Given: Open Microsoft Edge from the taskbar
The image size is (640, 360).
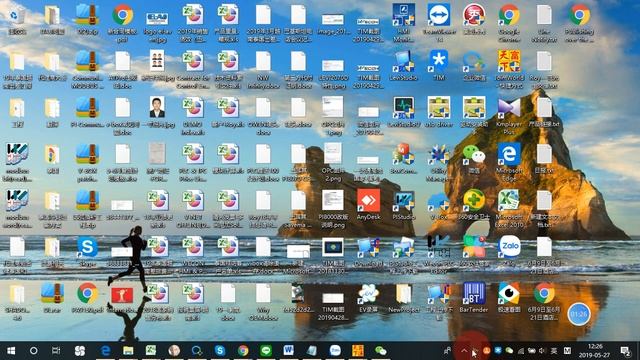Looking at the screenshot, I should pyautogui.click(x=105, y=351).
